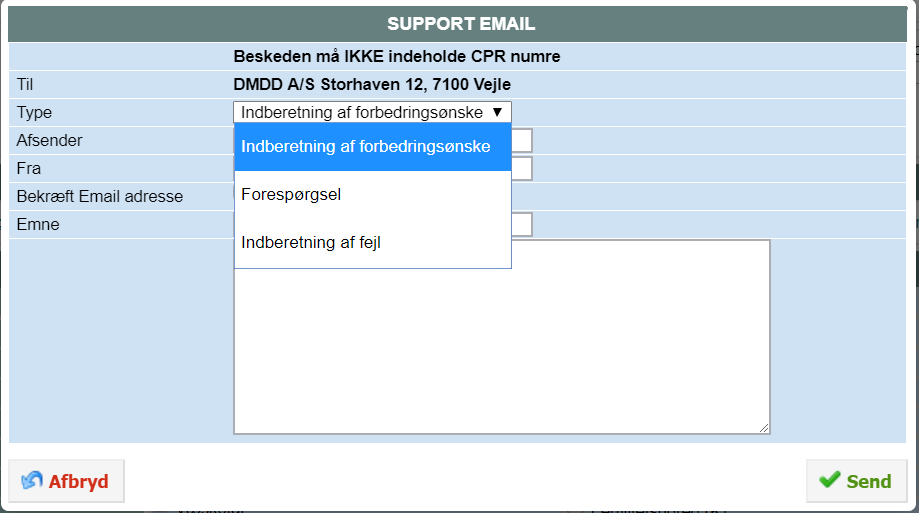Click the Send button
919x513 pixels.
click(856, 481)
